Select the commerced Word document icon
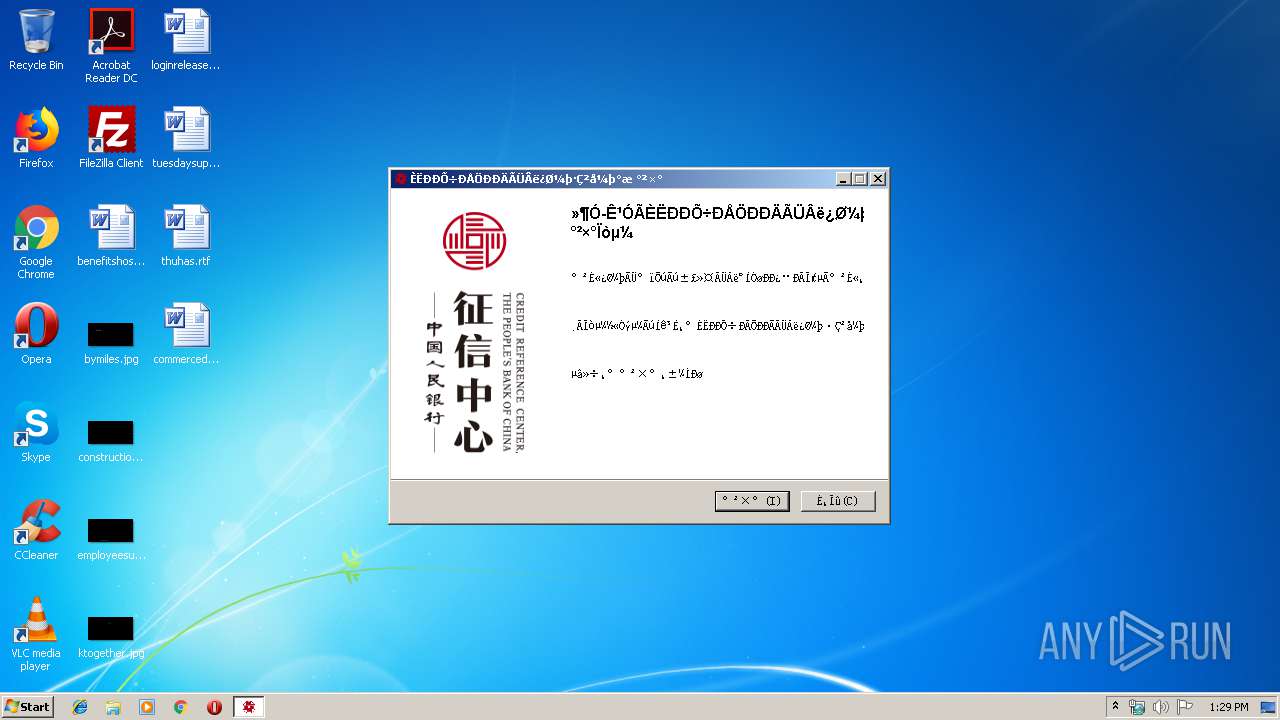1280x720 pixels. click(186, 334)
